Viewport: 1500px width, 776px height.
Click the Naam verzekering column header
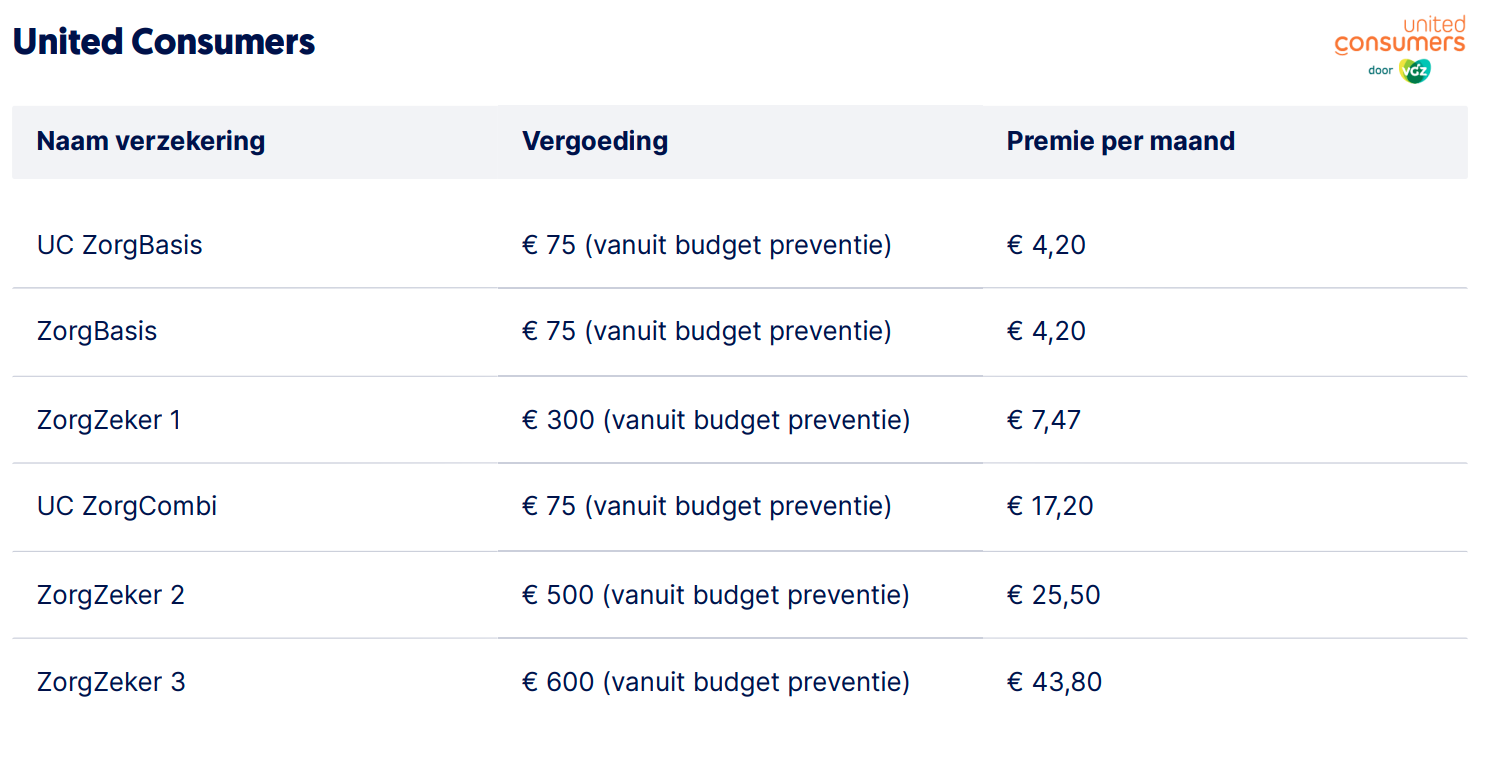click(x=151, y=141)
